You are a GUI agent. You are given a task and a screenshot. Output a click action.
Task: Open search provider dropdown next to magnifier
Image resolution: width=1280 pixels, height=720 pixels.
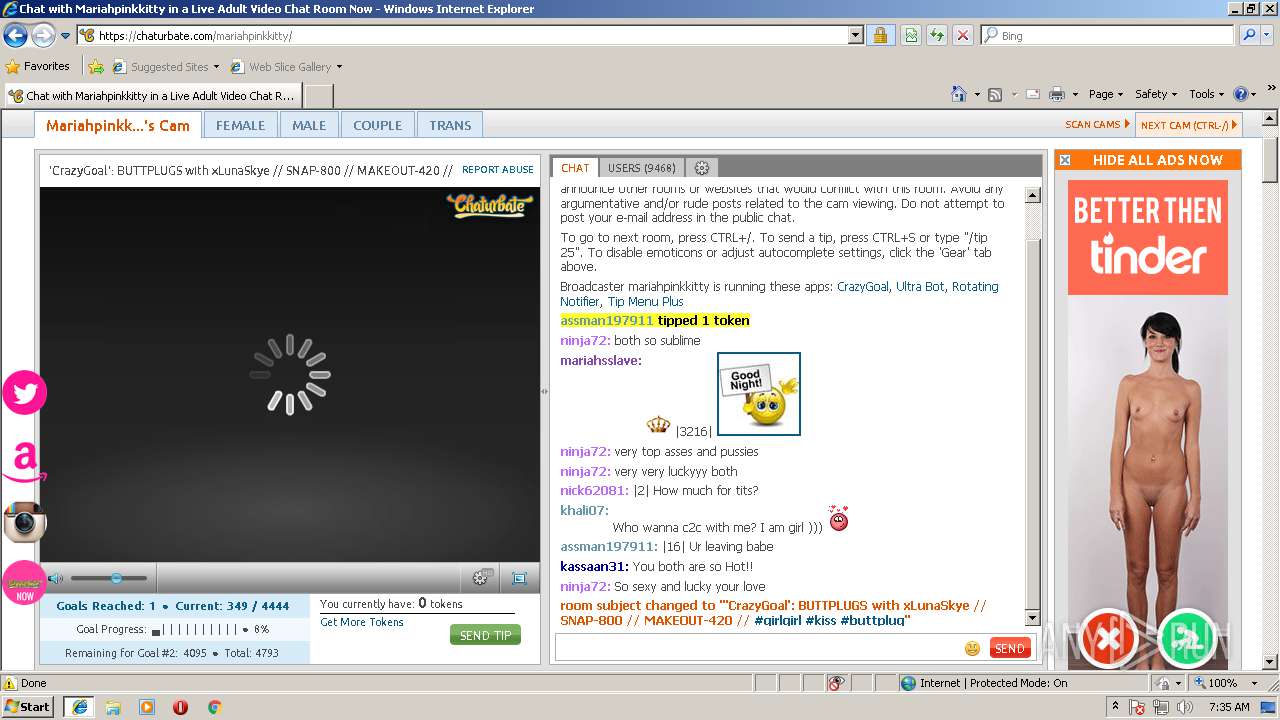tap(1268, 35)
